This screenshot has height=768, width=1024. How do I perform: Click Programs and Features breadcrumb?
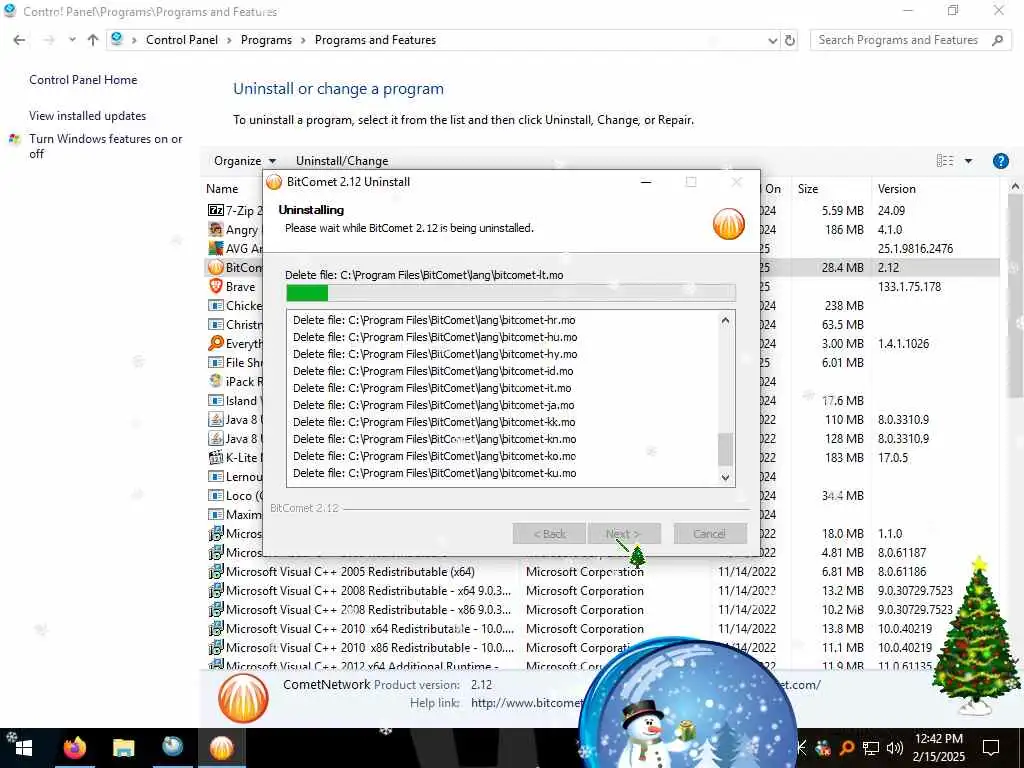pyautogui.click(x=375, y=40)
